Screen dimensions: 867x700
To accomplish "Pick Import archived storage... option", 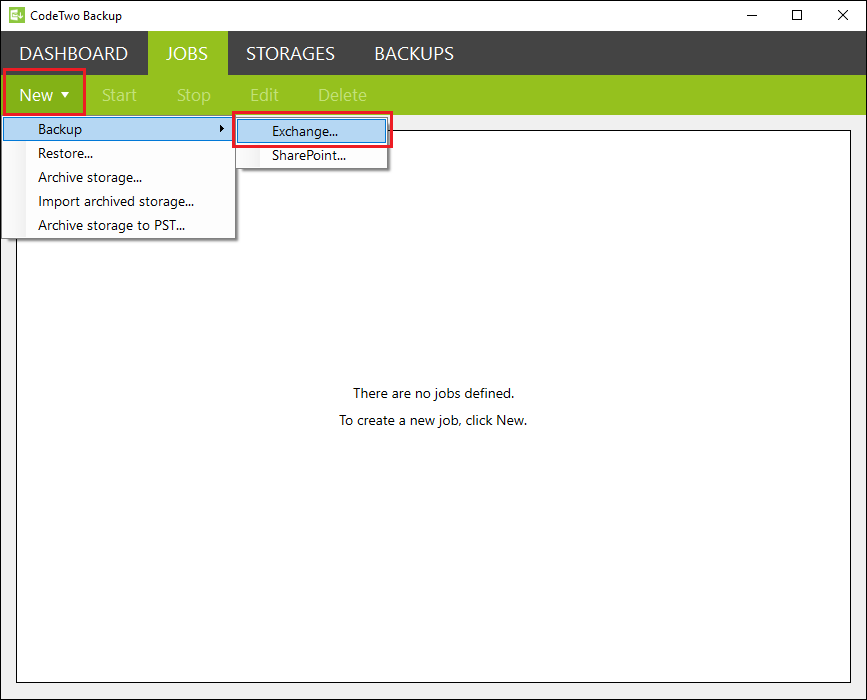I will (118, 201).
